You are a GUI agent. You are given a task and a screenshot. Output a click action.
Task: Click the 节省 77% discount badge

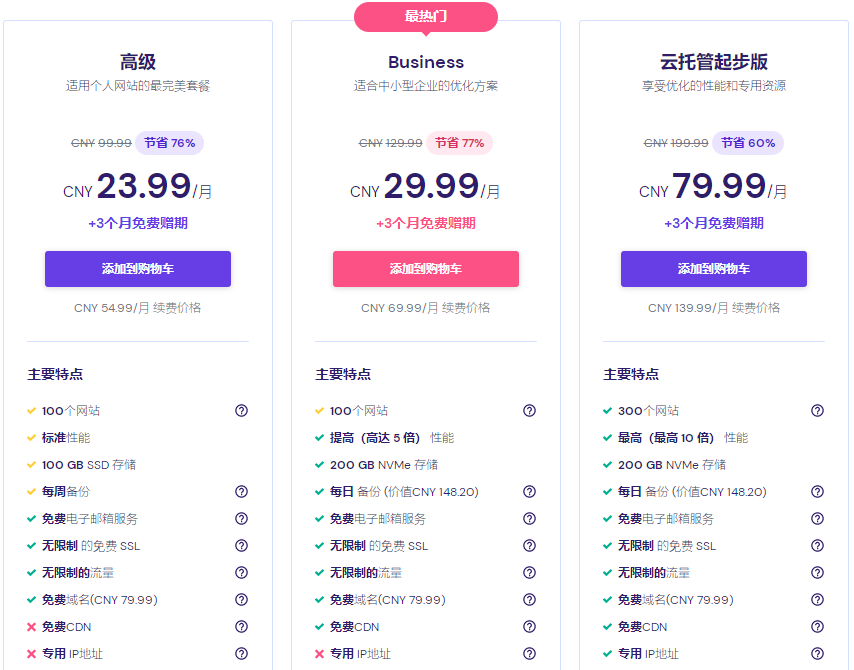[x=459, y=143]
